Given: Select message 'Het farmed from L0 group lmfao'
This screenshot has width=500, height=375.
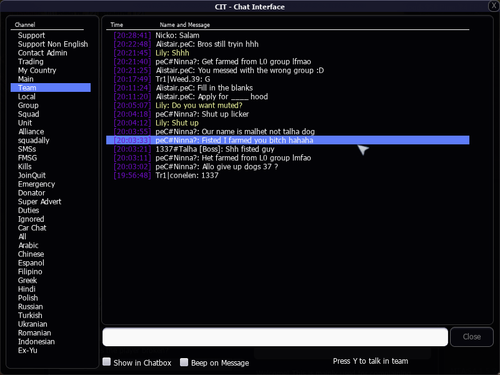Looking at the screenshot, I should click(x=288, y=158).
